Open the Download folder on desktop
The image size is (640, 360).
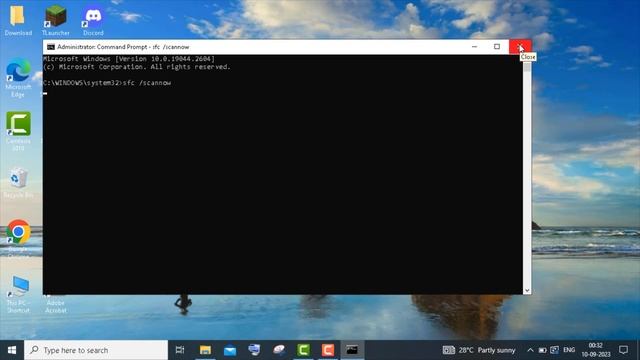18,20
